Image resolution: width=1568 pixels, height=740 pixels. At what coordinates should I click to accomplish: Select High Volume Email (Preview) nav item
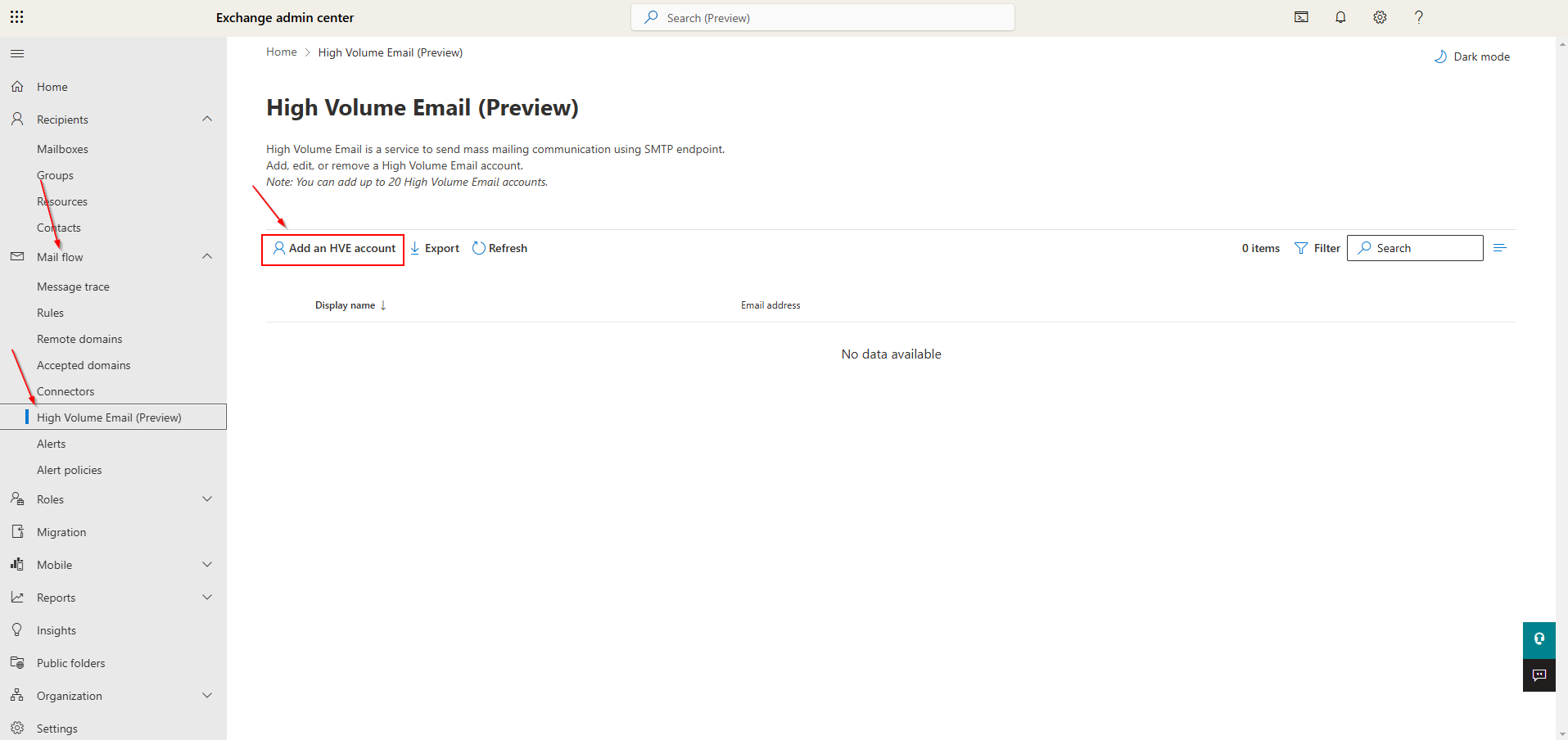click(113, 417)
